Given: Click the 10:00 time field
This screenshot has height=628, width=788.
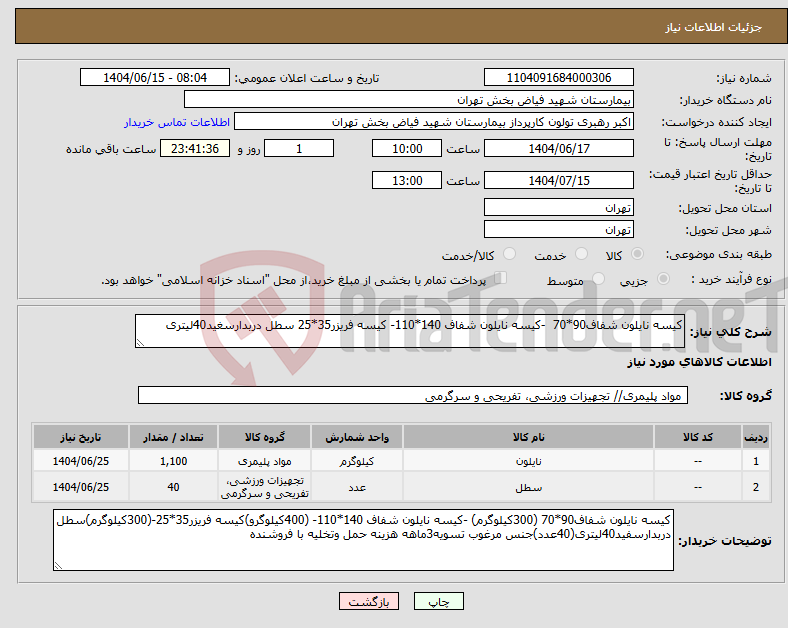Looking at the screenshot, I should click(x=407, y=148).
